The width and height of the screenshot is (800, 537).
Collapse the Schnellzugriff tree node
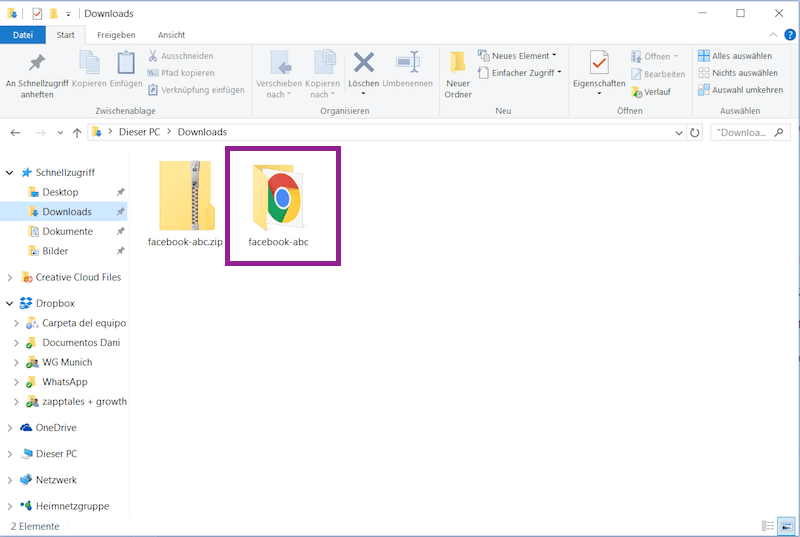[x=9, y=172]
